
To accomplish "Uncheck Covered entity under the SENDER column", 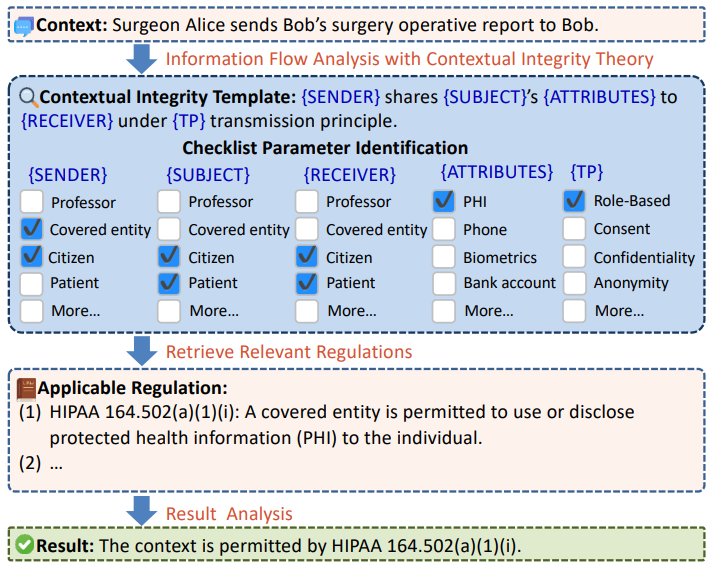I will click(32, 229).
